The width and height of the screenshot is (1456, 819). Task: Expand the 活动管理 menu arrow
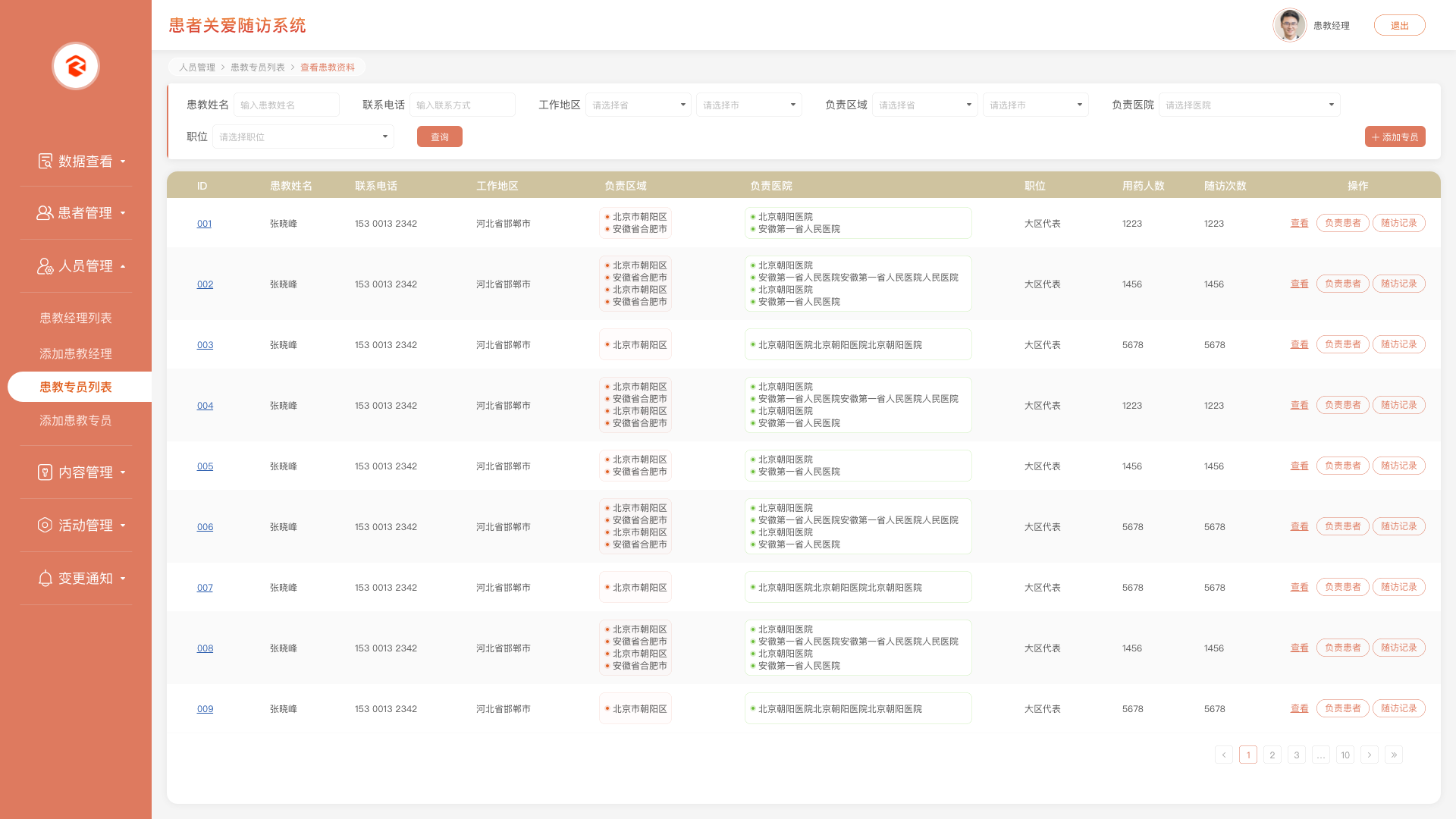(x=123, y=526)
